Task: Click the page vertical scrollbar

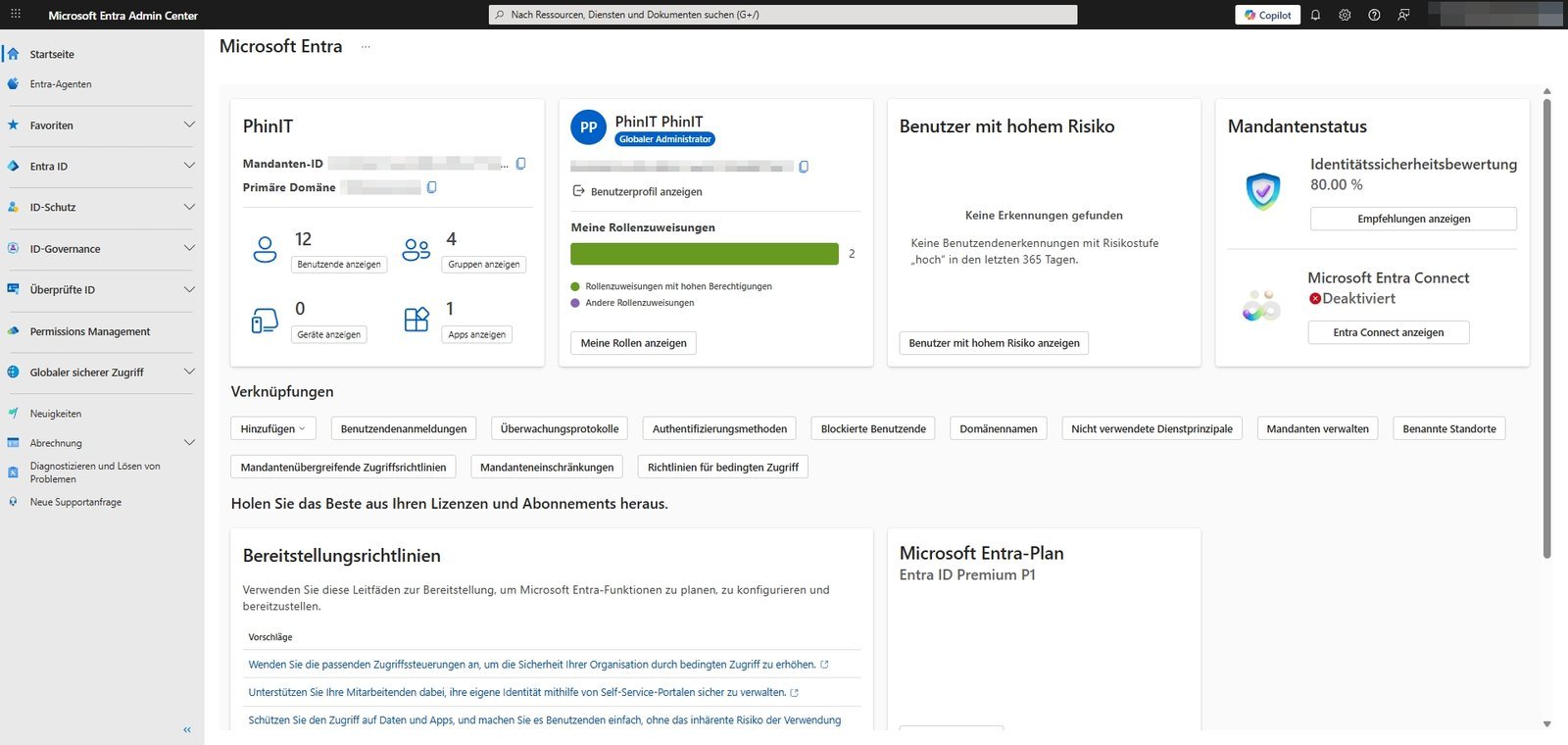Action: [1546, 328]
